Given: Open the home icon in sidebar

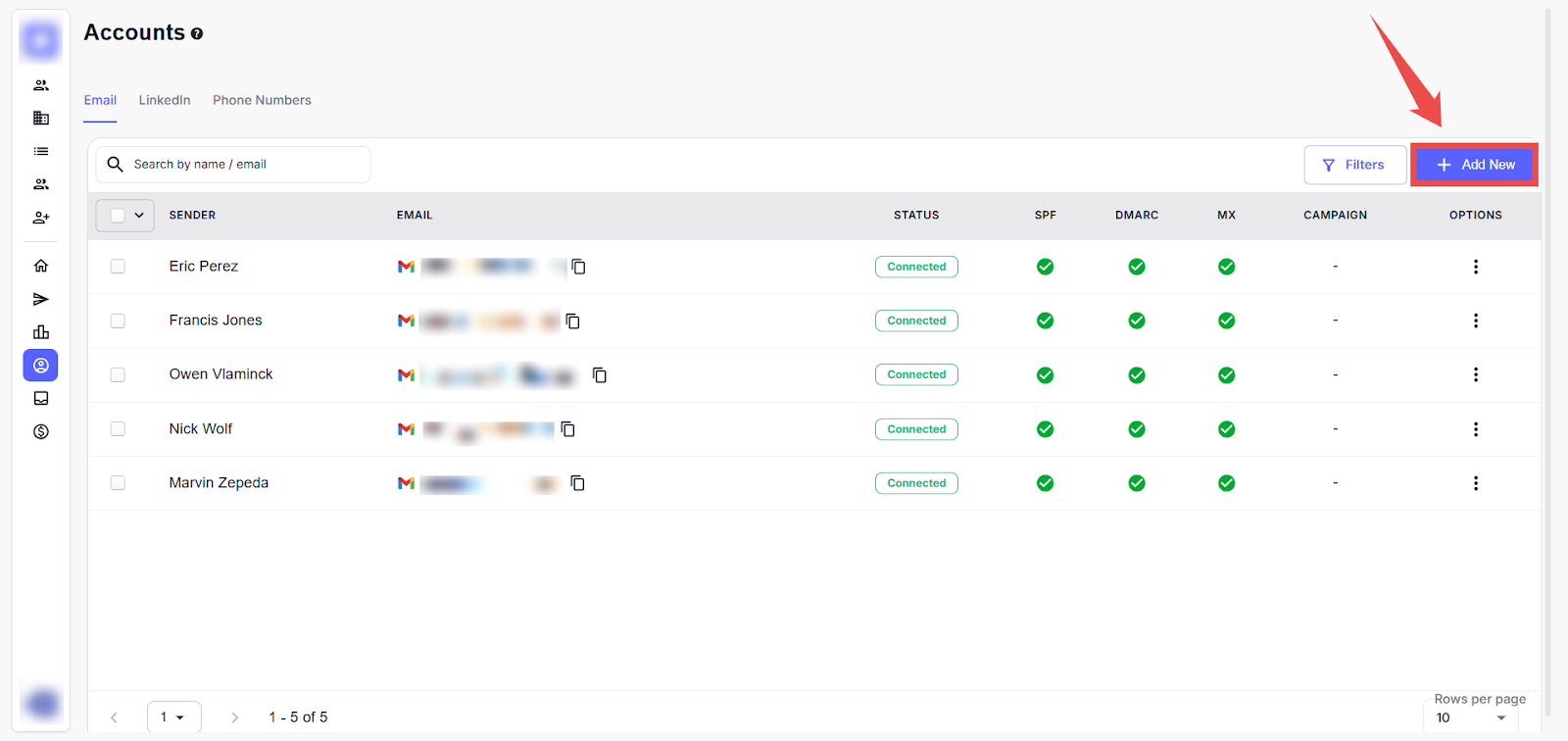Looking at the screenshot, I should 41,266.
